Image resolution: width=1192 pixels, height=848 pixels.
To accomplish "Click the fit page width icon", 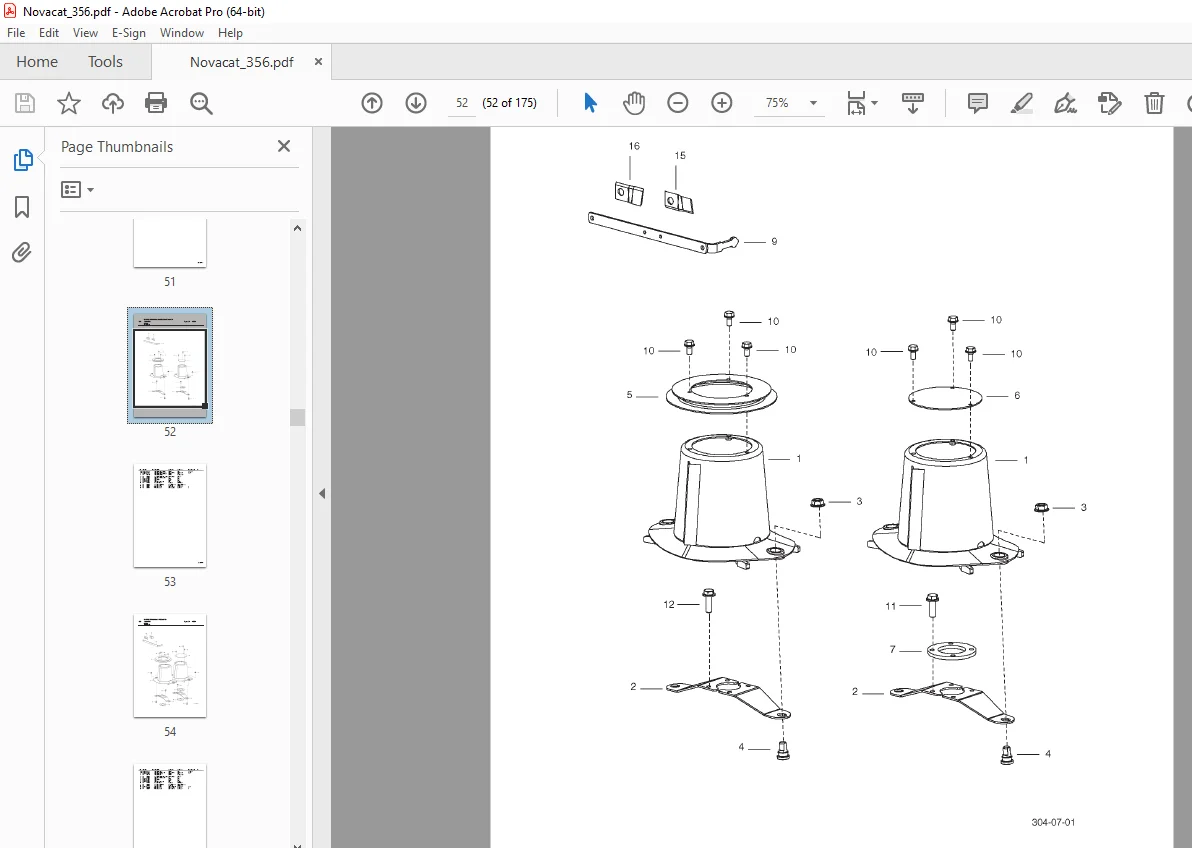I will coord(856,103).
